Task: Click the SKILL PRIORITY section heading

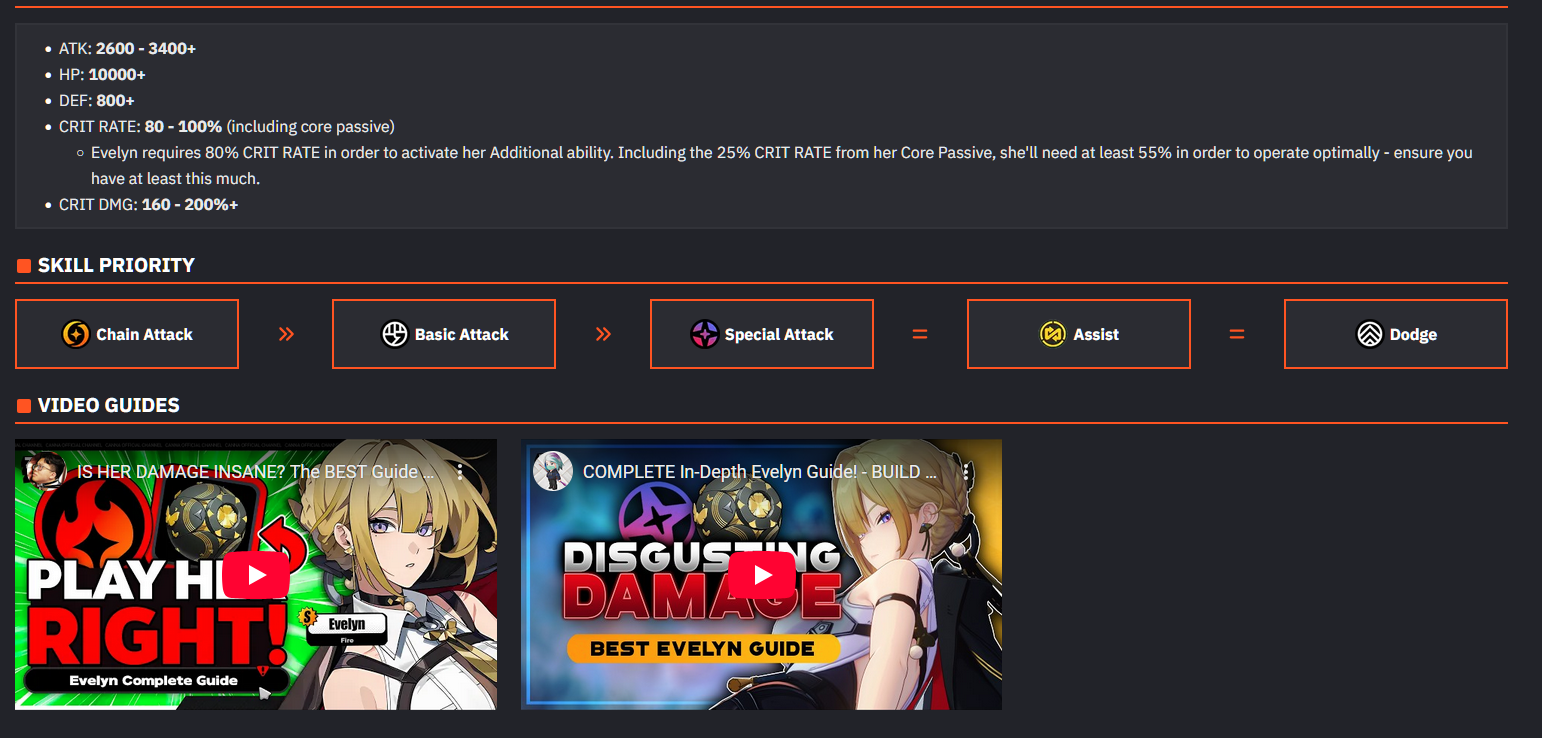Action: pyautogui.click(x=116, y=265)
